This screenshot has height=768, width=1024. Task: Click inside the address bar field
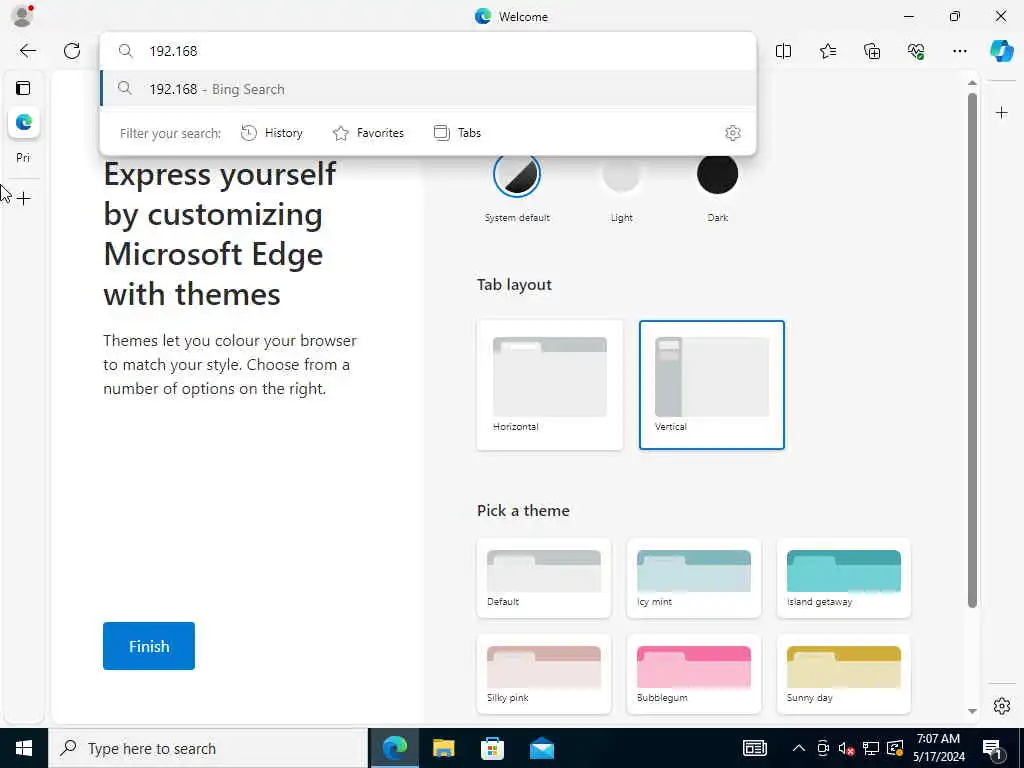(428, 51)
